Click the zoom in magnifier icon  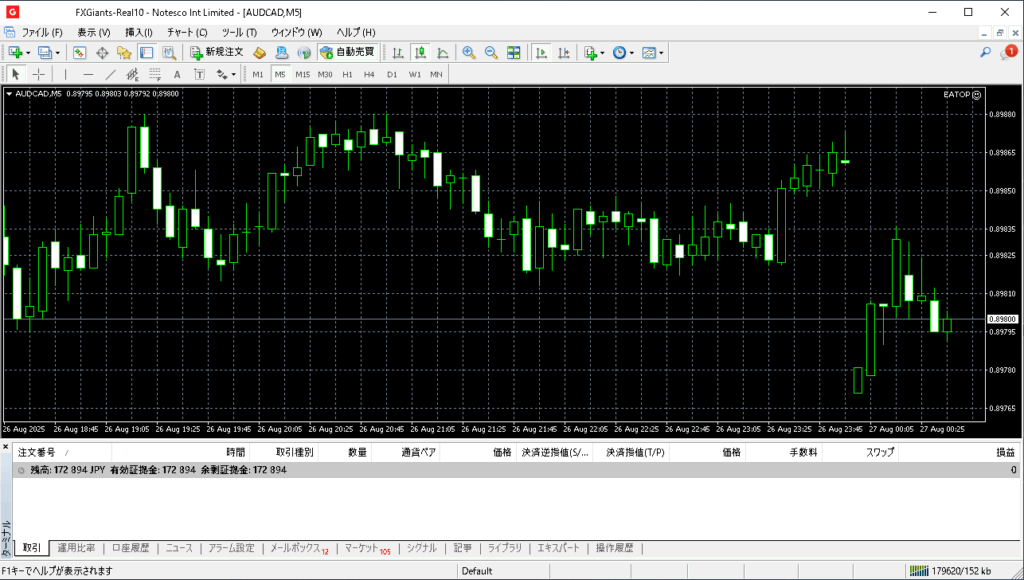468,52
